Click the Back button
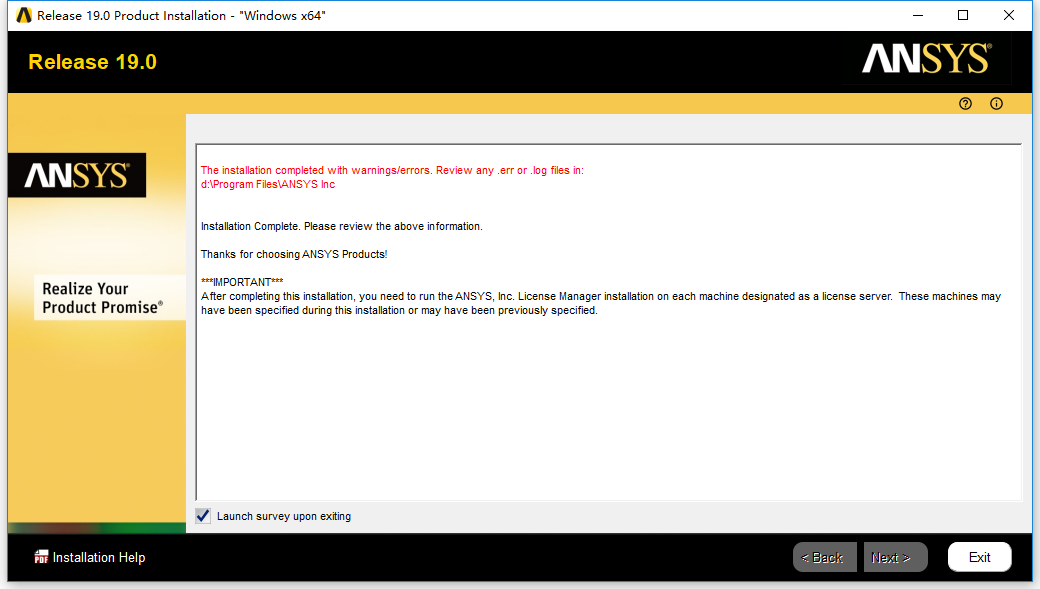 pos(824,557)
